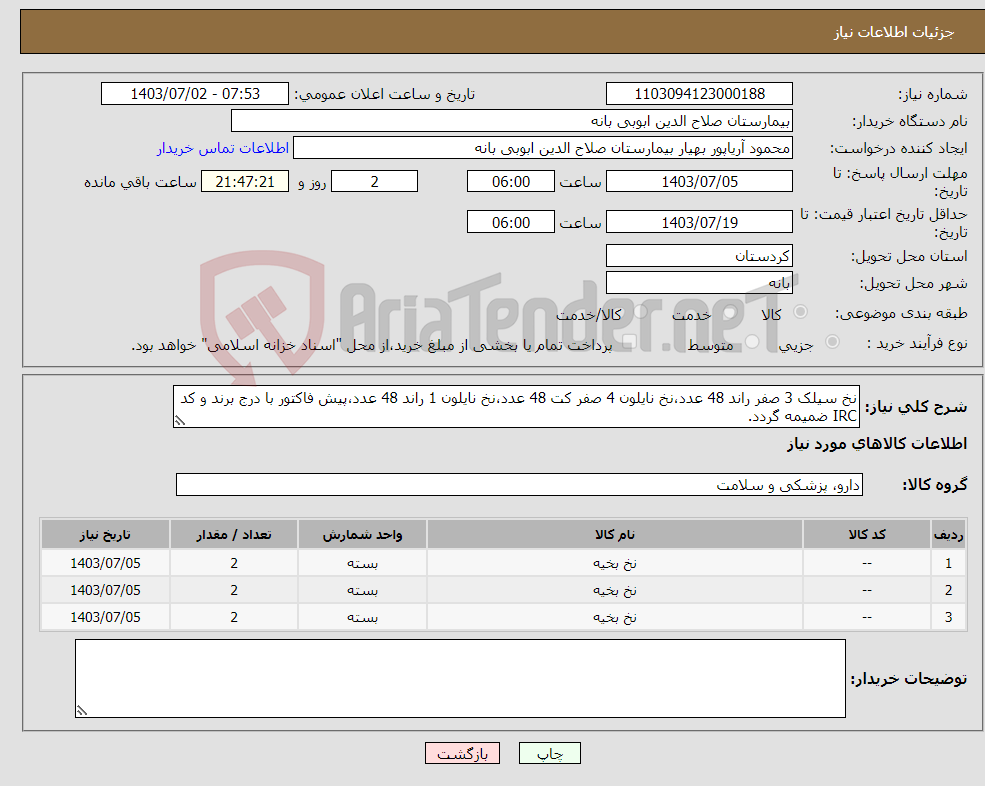The image size is (985, 786).
Task: Click the response deadline date 1403/07/05 field
Action: pos(699,182)
